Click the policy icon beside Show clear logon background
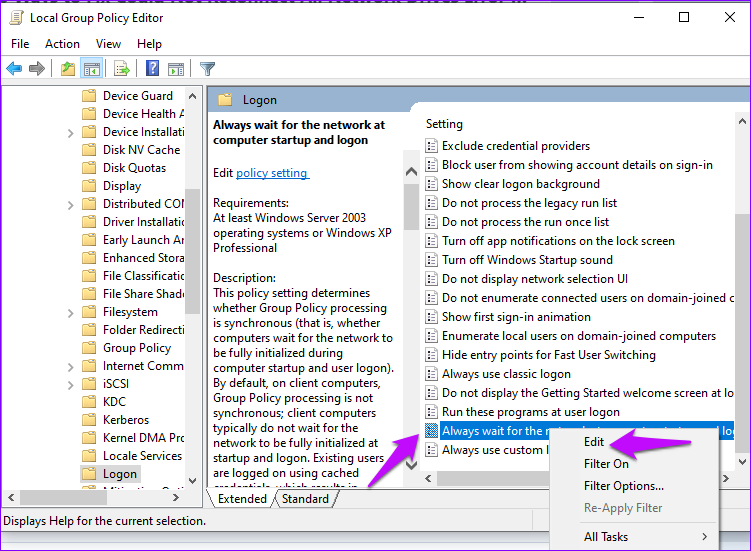 (432, 184)
